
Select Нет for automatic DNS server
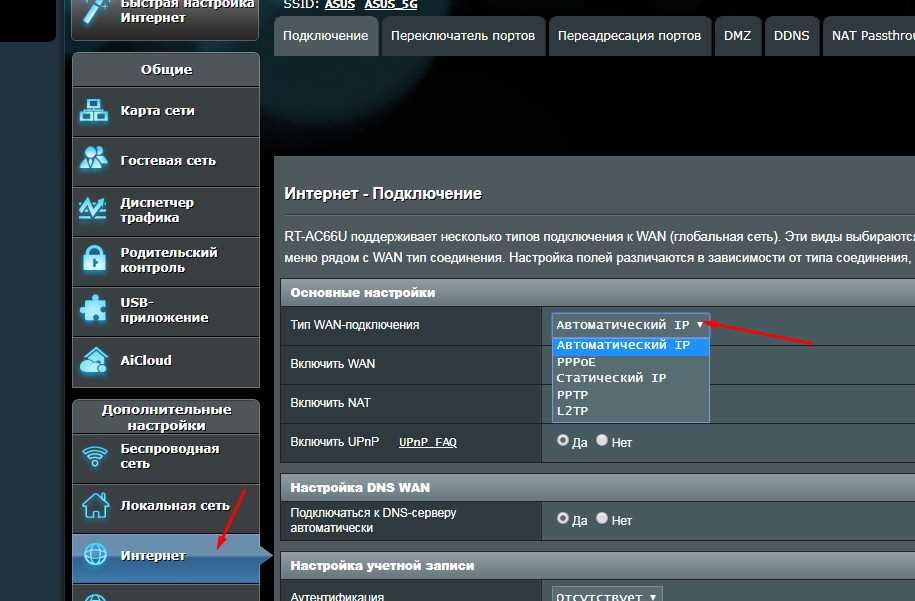click(x=602, y=518)
